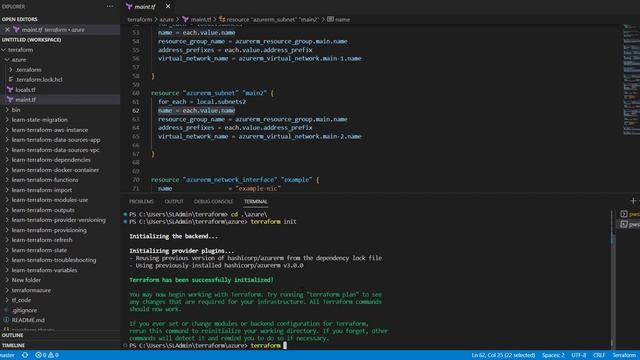Open learn-terraform-provider-versioning folder

(58, 220)
